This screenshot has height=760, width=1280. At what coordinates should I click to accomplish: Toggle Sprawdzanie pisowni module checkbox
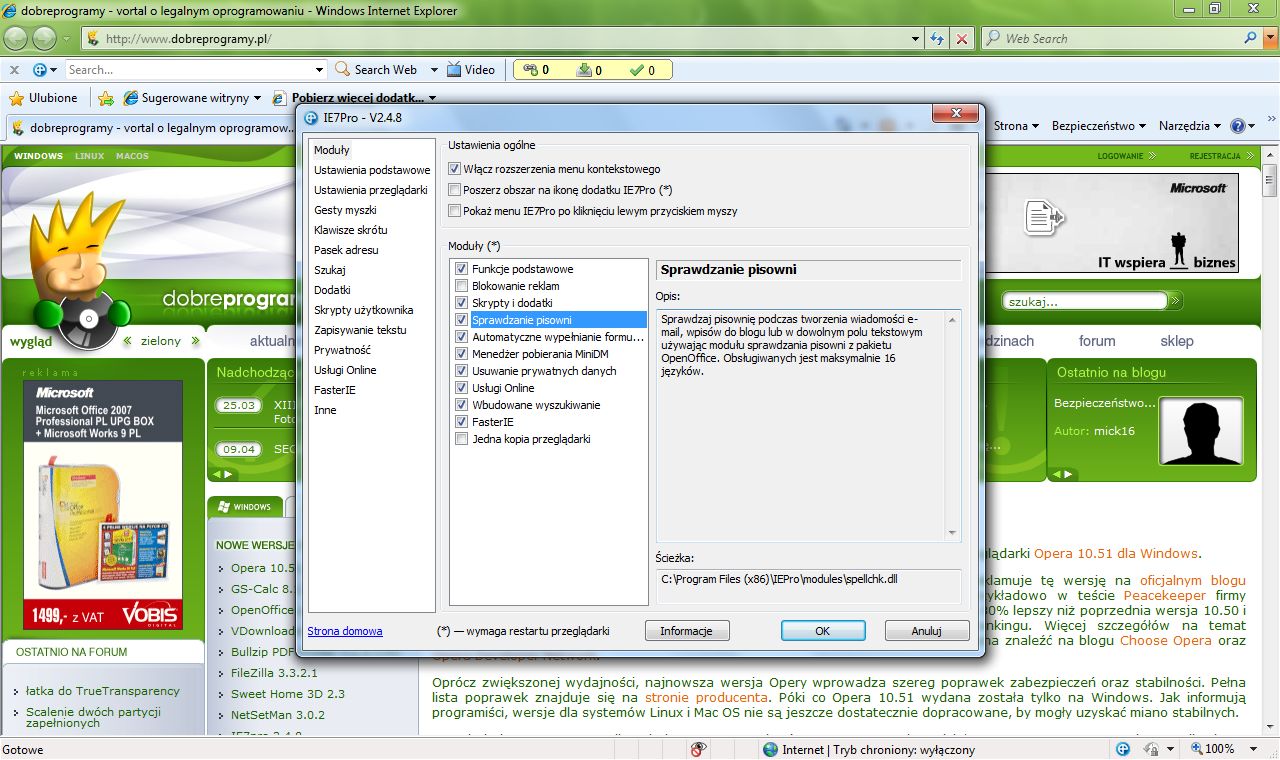coord(461,320)
